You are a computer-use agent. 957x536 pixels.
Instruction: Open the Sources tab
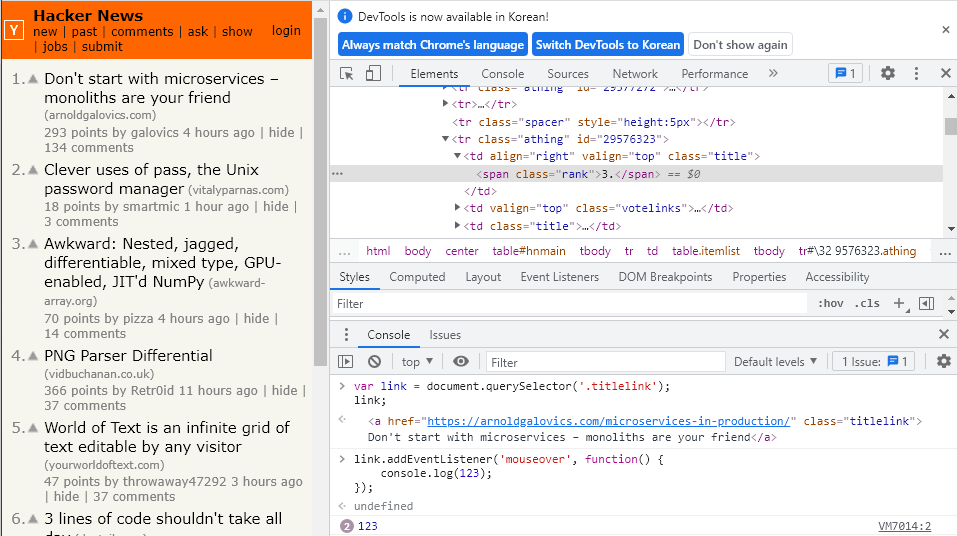(x=568, y=74)
